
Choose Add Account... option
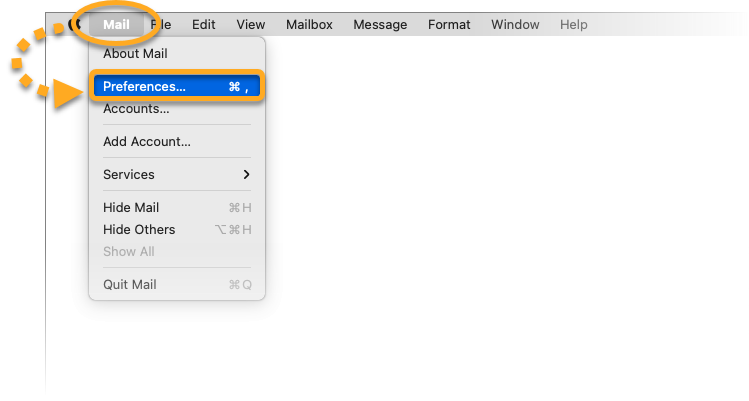pos(147,142)
